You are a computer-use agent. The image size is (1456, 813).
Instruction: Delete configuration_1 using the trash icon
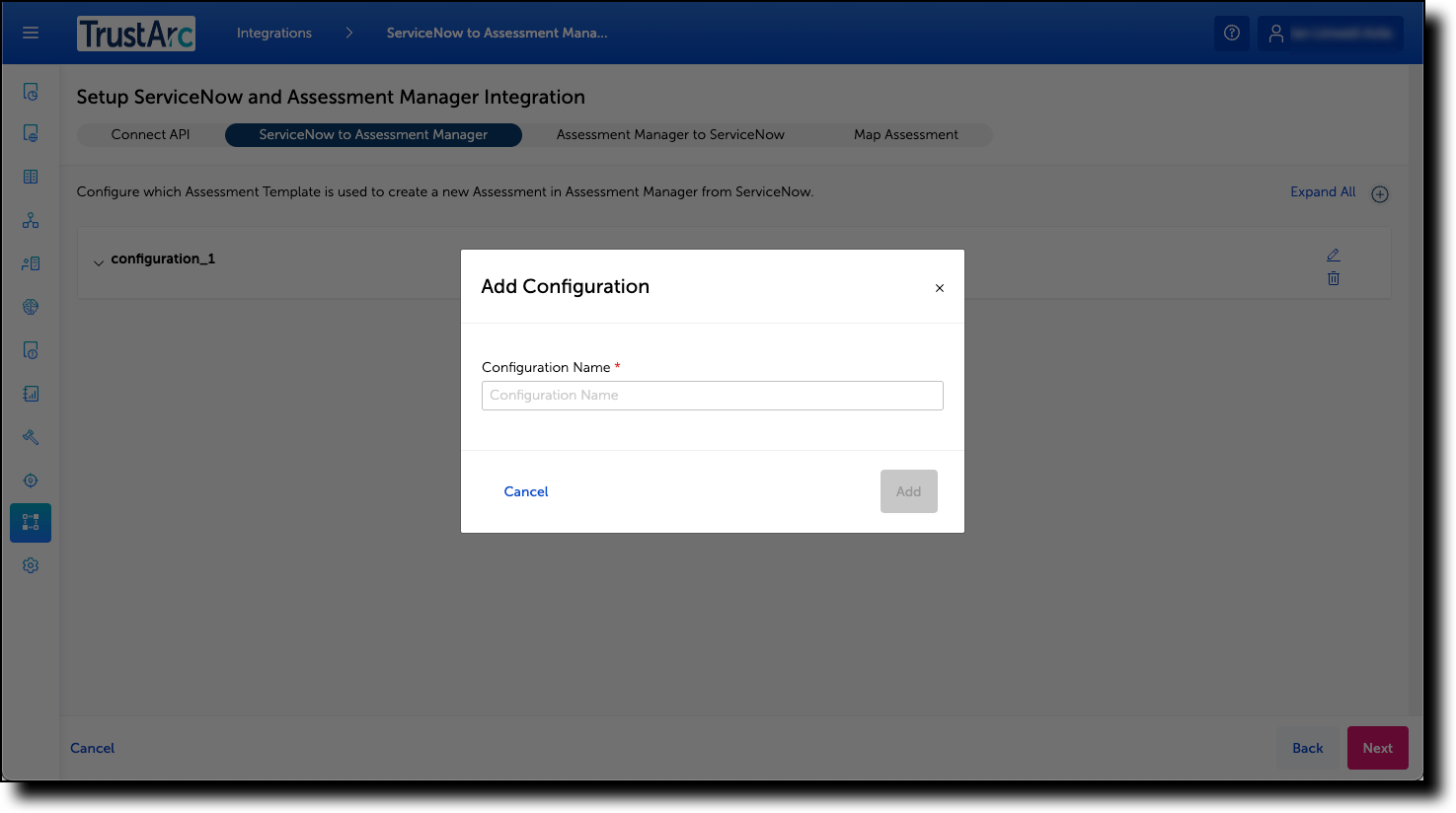point(1333,278)
